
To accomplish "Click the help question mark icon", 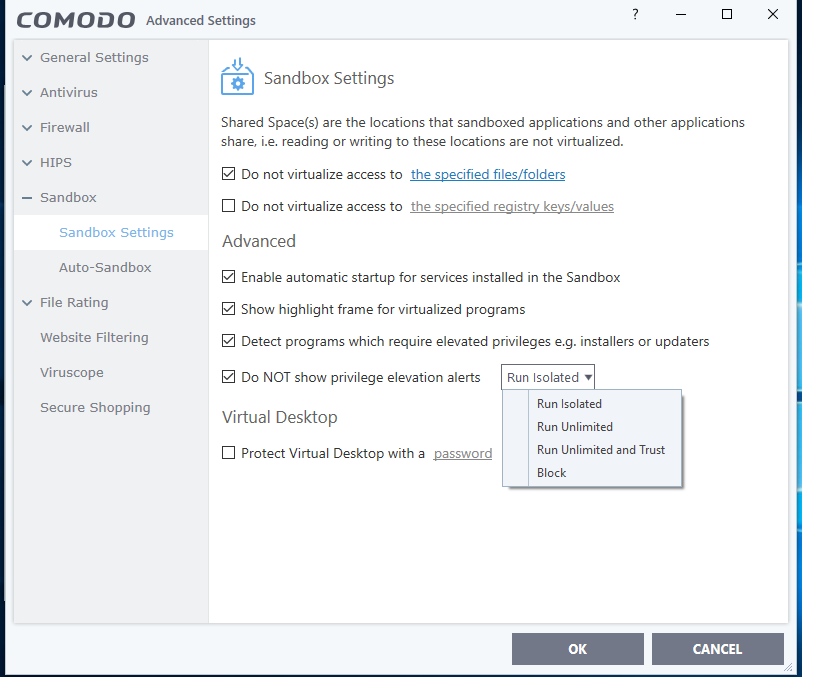I will 635,15.
